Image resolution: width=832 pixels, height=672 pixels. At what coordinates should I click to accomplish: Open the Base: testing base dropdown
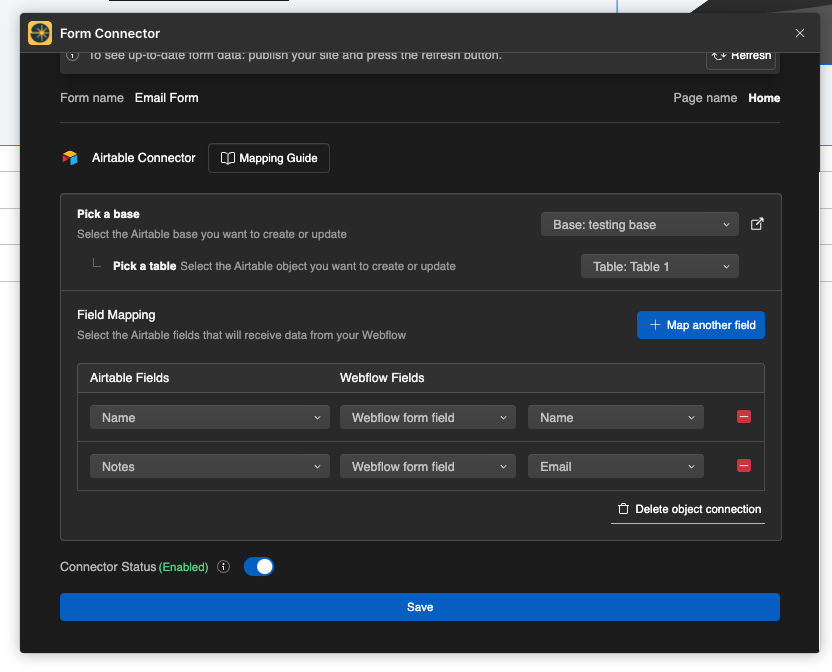point(639,225)
